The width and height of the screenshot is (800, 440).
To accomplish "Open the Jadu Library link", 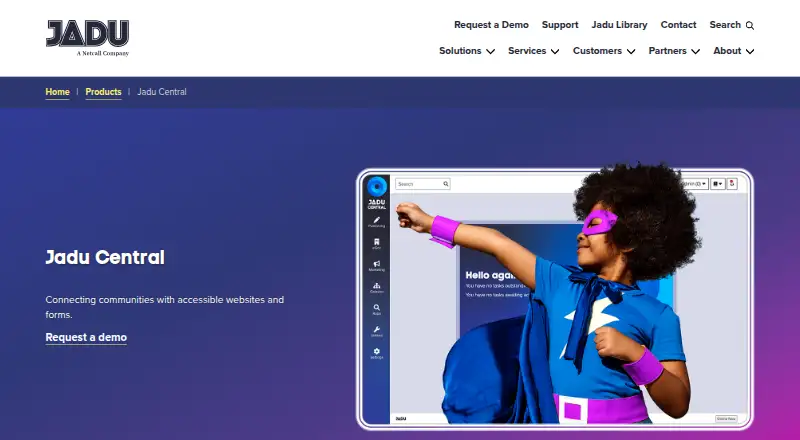I will point(619,25).
